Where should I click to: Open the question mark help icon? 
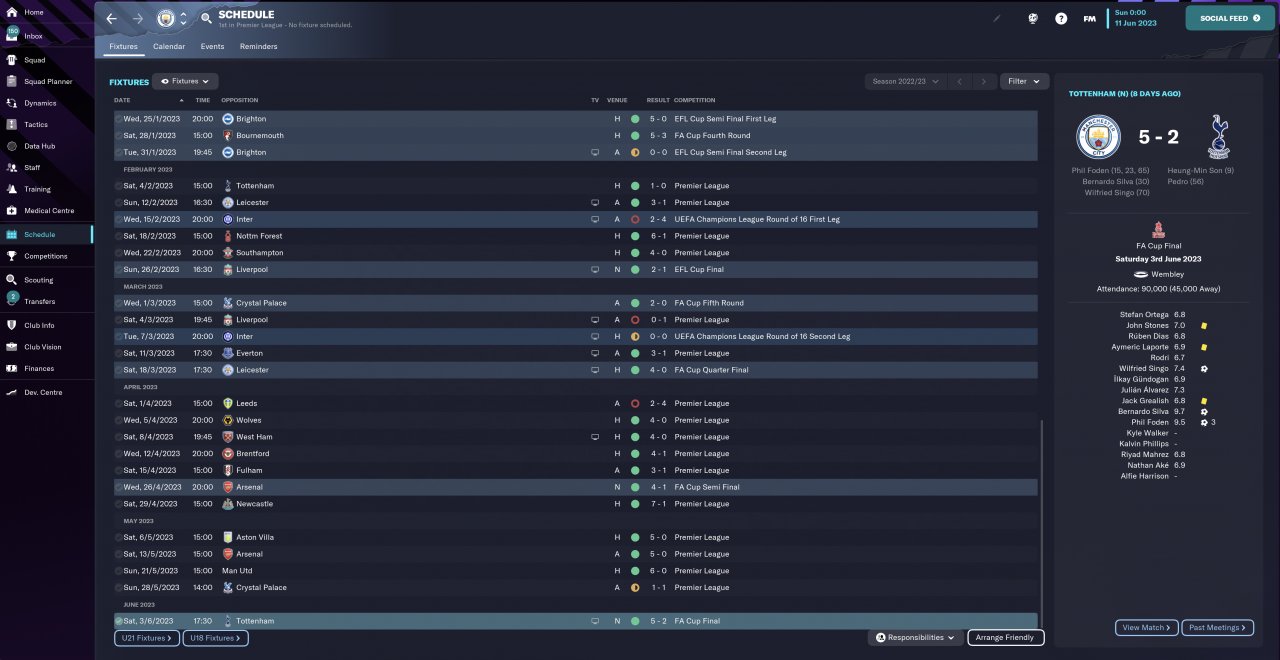1061,18
